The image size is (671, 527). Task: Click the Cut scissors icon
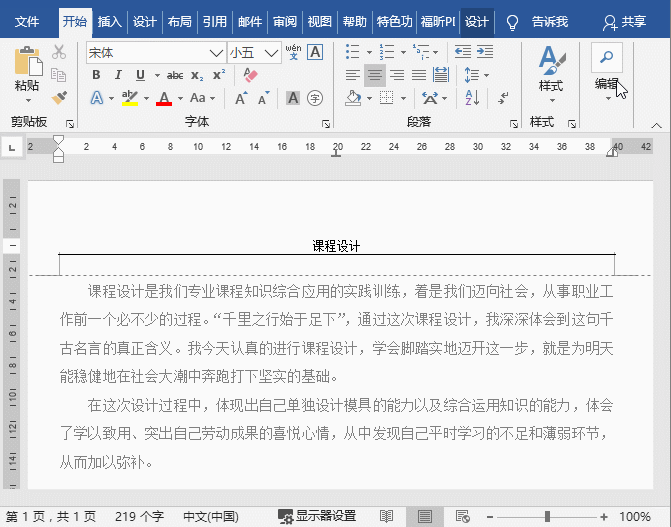(x=59, y=52)
